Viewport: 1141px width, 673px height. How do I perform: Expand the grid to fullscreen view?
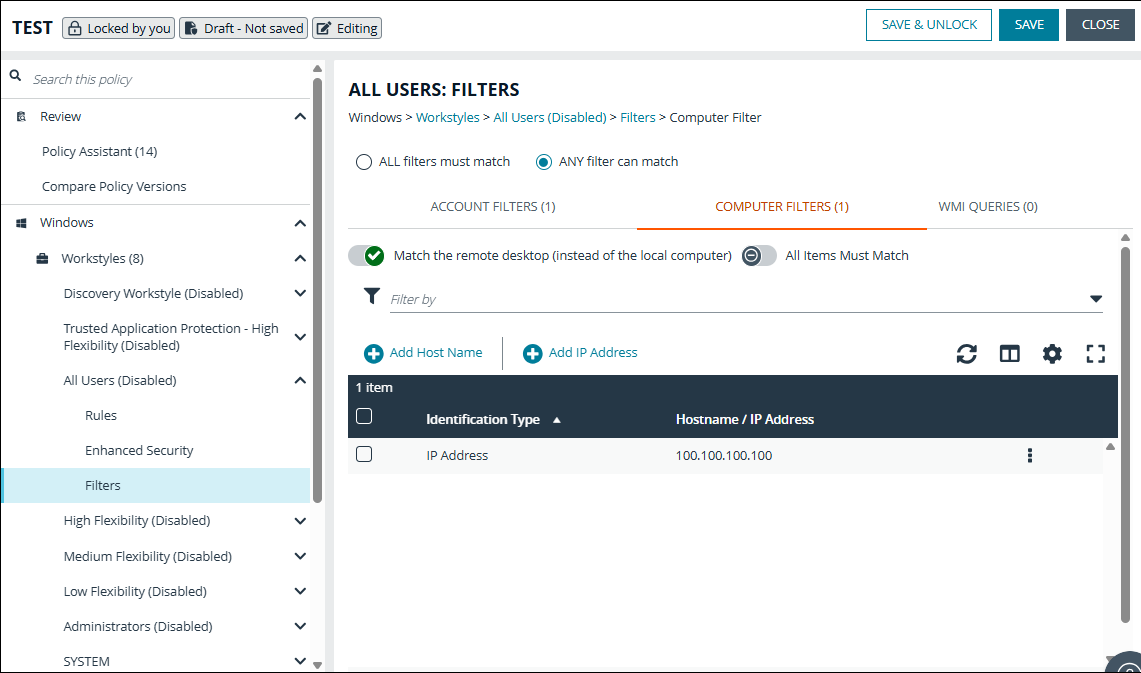pyautogui.click(x=1095, y=353)
